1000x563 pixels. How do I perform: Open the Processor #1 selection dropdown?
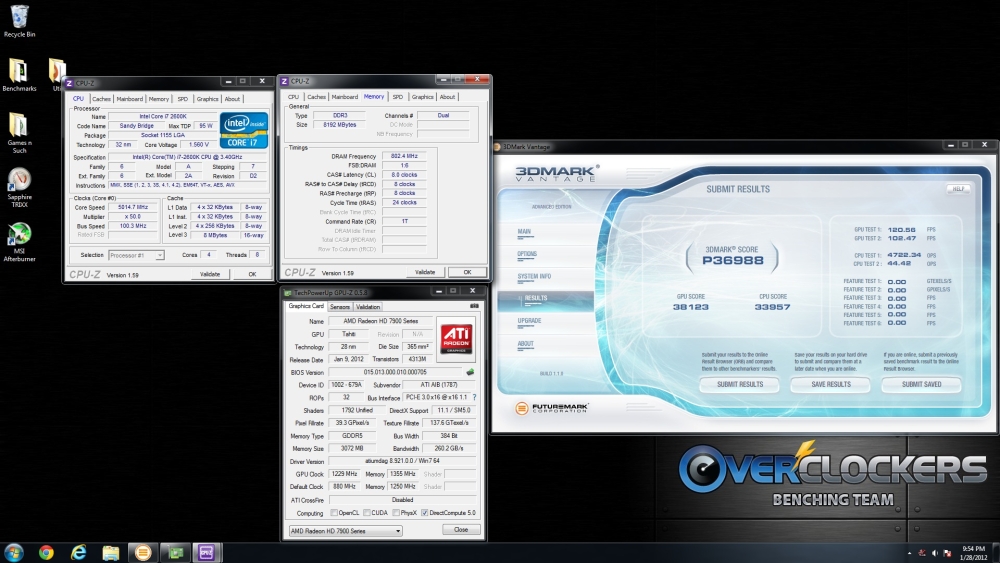[139, 255]
